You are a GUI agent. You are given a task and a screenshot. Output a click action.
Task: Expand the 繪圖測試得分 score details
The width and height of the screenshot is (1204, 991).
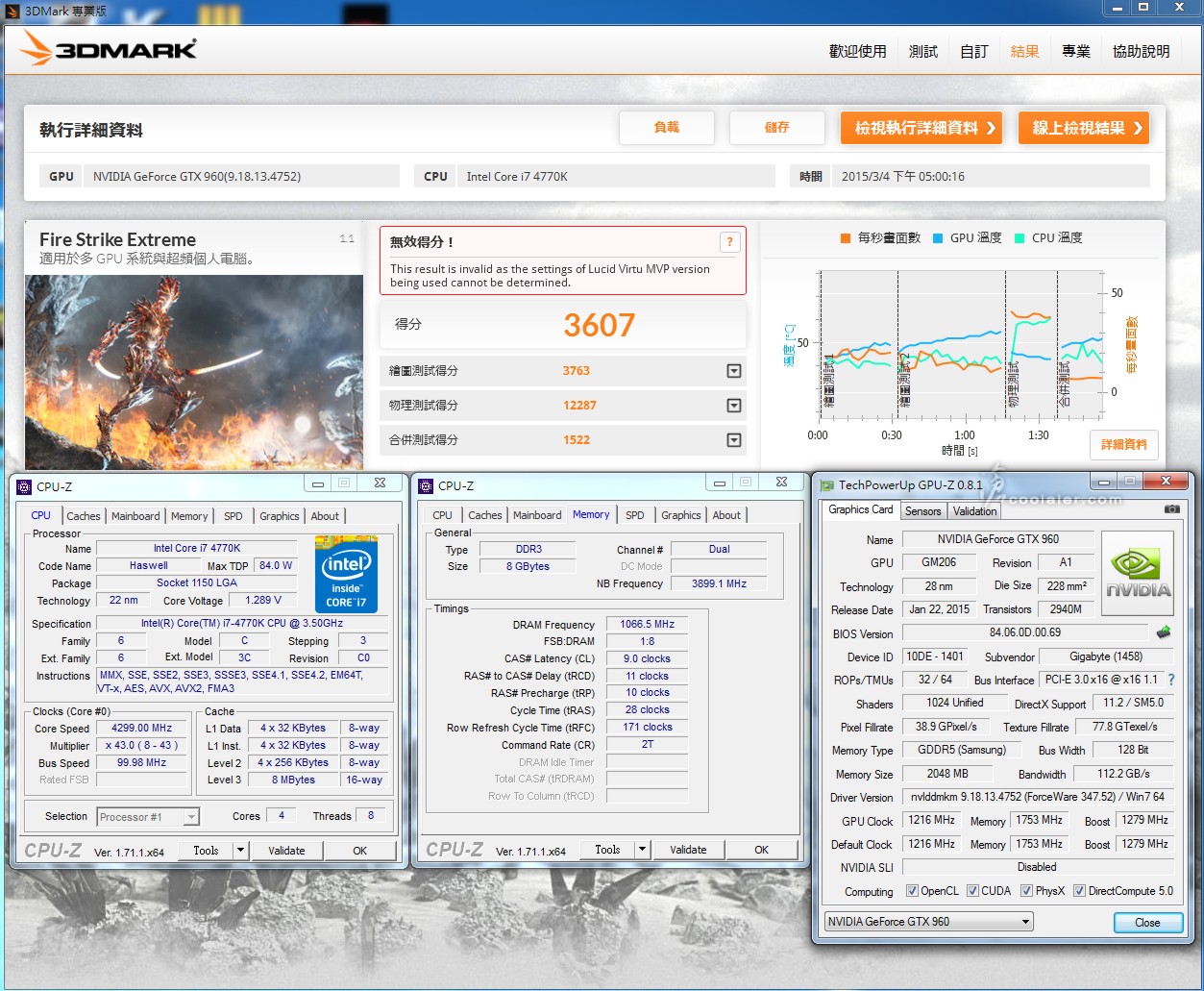pyautogui.click(x=734, y=371)
